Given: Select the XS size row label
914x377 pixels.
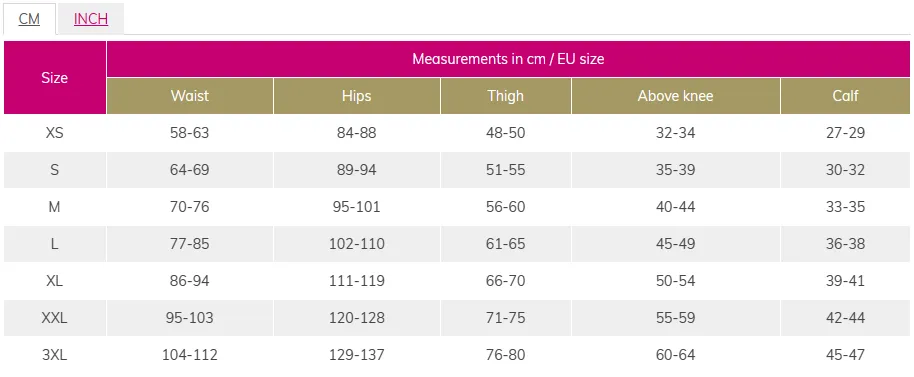Looking at the screenshot, I should tap(55, 133).
